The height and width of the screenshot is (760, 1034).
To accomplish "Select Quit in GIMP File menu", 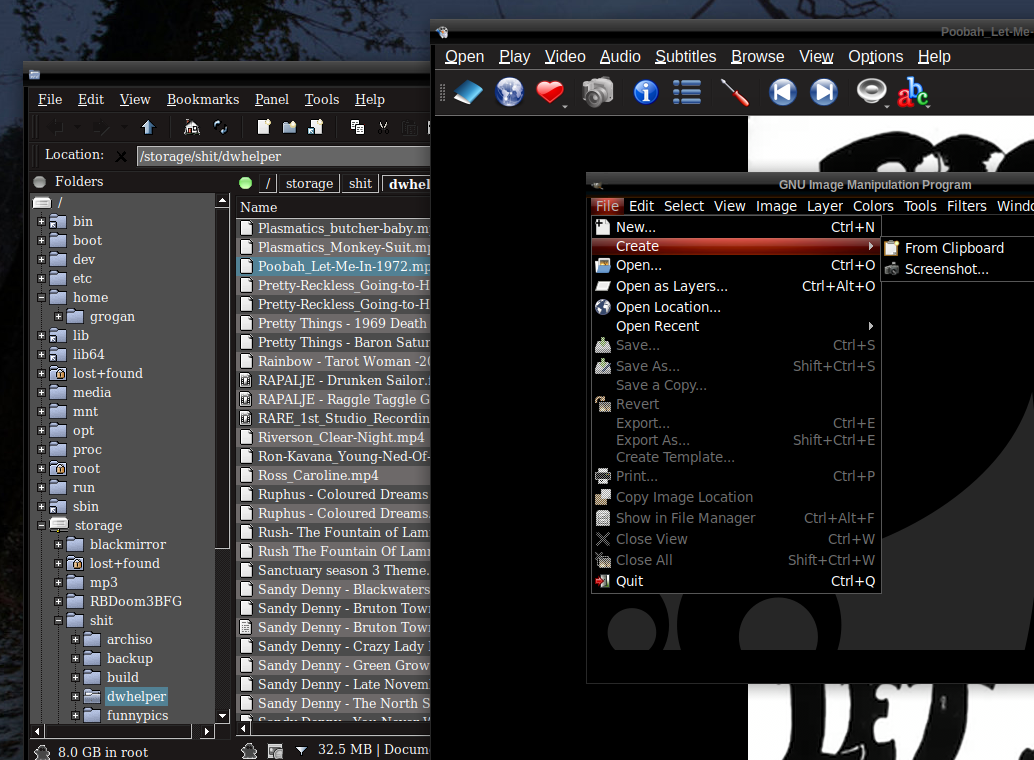I will coord(736,581).
